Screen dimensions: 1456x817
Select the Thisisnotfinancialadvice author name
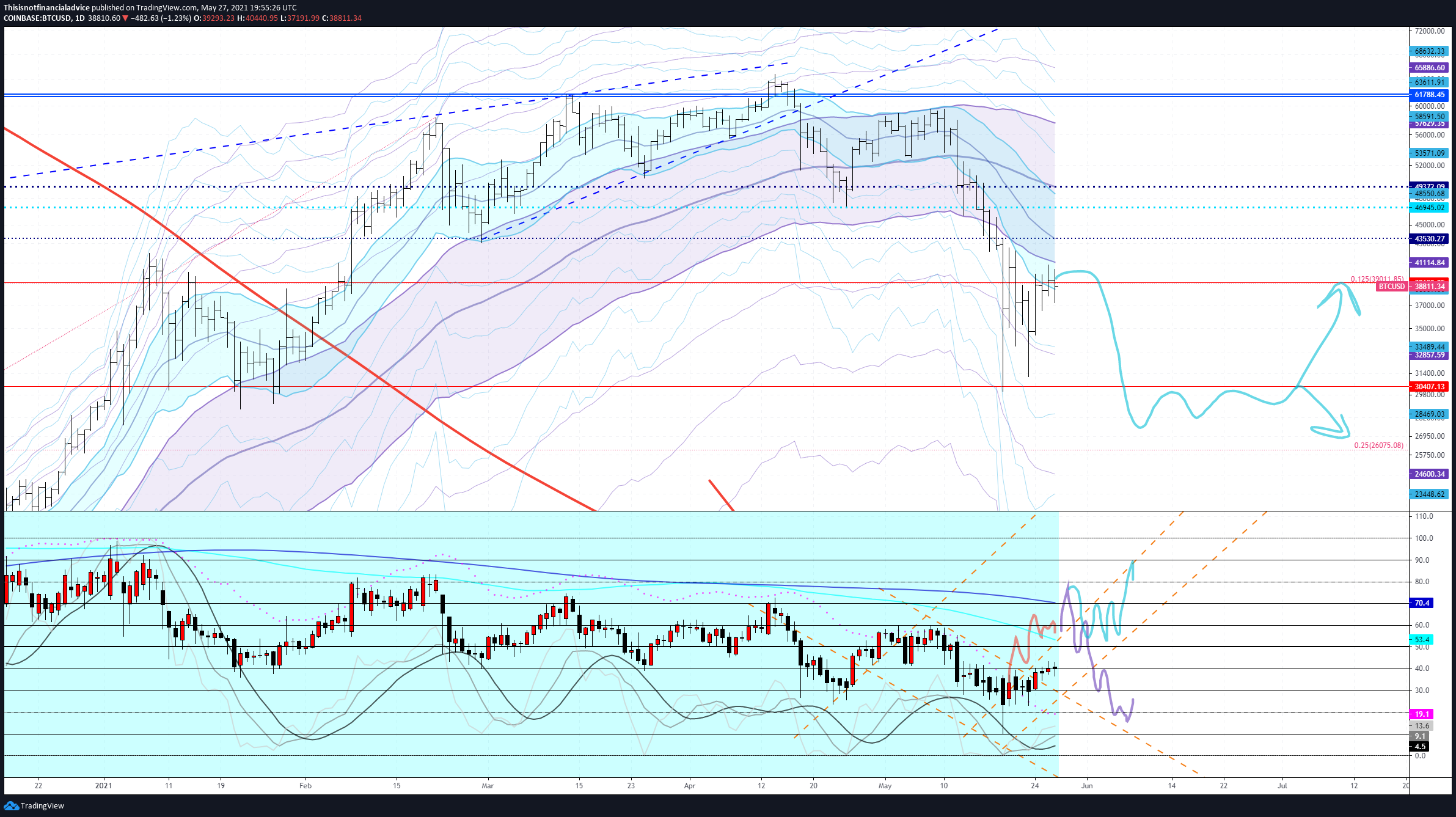coord(46,8)
